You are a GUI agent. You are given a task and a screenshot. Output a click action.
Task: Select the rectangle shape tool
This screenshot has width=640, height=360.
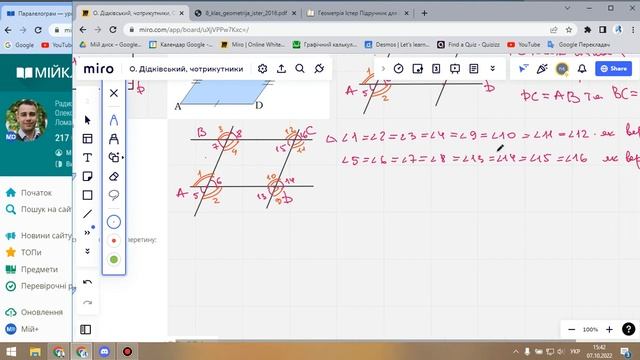(x=87, y=195)
